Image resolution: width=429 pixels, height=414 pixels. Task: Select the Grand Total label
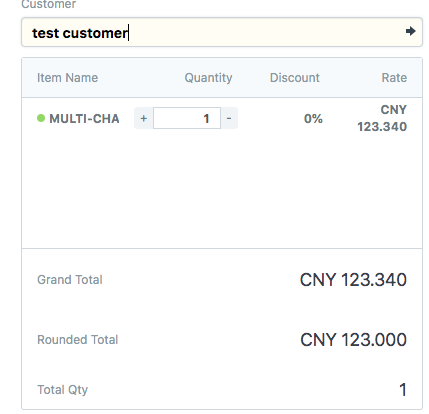click(x=70, y=280)
